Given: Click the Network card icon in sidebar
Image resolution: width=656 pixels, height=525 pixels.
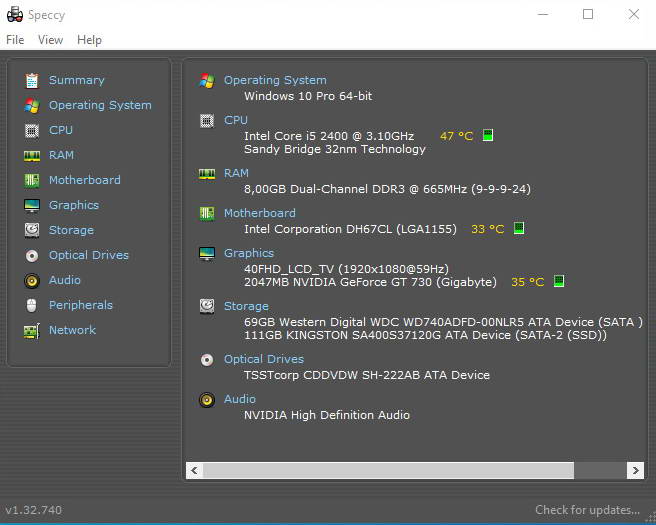Looking at the screenshot, I should click(32, 331).
